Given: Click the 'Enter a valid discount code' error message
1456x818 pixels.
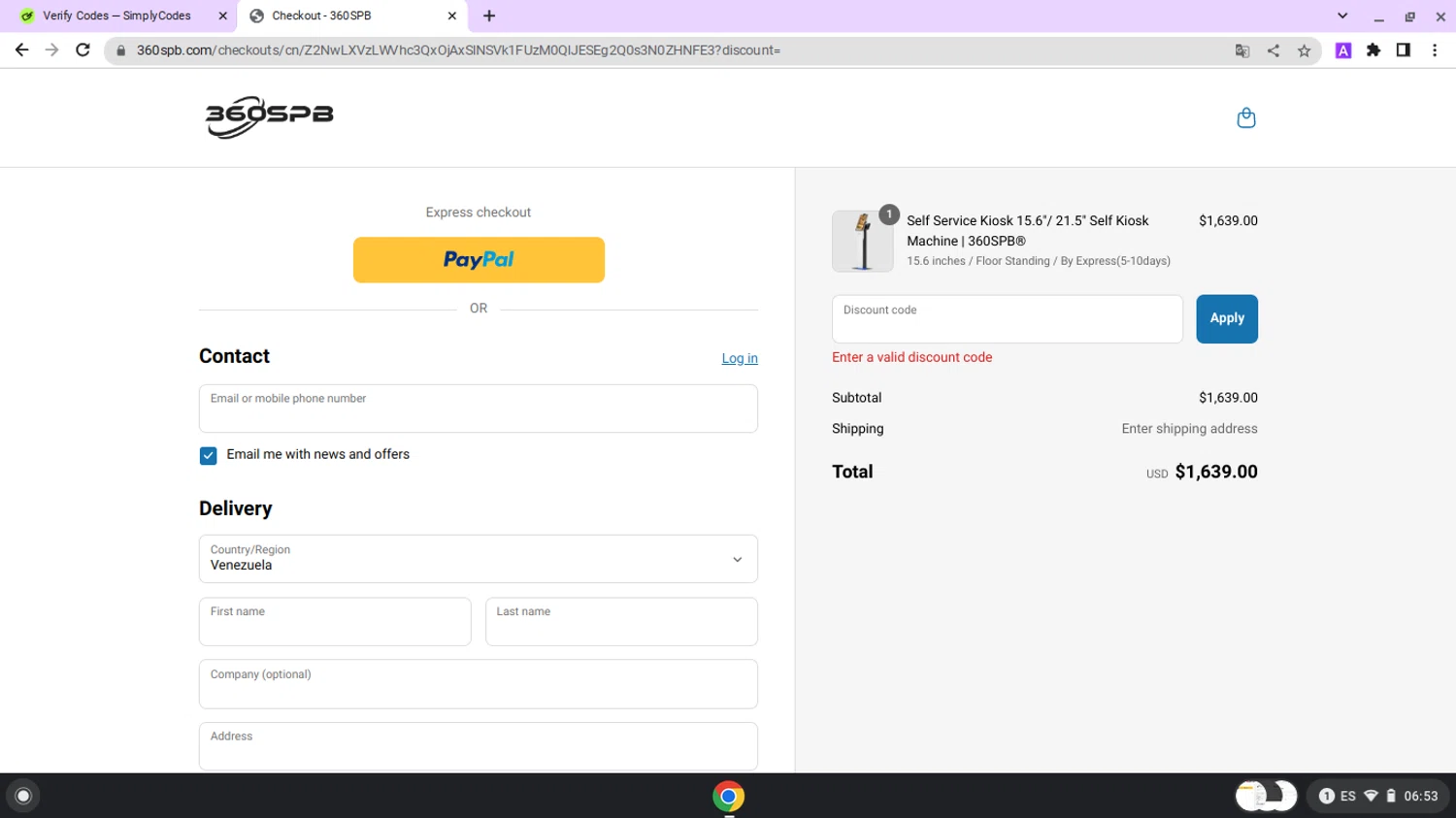Looking at the screenshot, I should tap(911, 357).
